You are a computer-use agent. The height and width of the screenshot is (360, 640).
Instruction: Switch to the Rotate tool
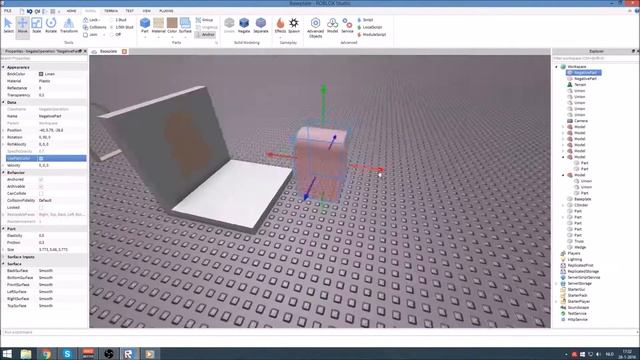tap(51, 26)
